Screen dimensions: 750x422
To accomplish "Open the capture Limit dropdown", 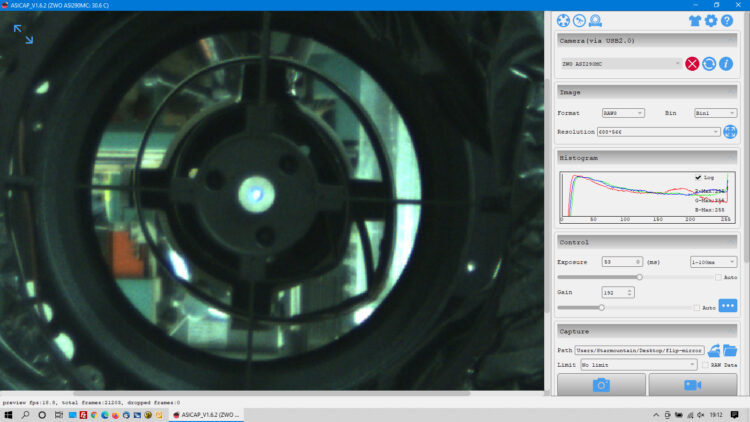I will (639, 365).
